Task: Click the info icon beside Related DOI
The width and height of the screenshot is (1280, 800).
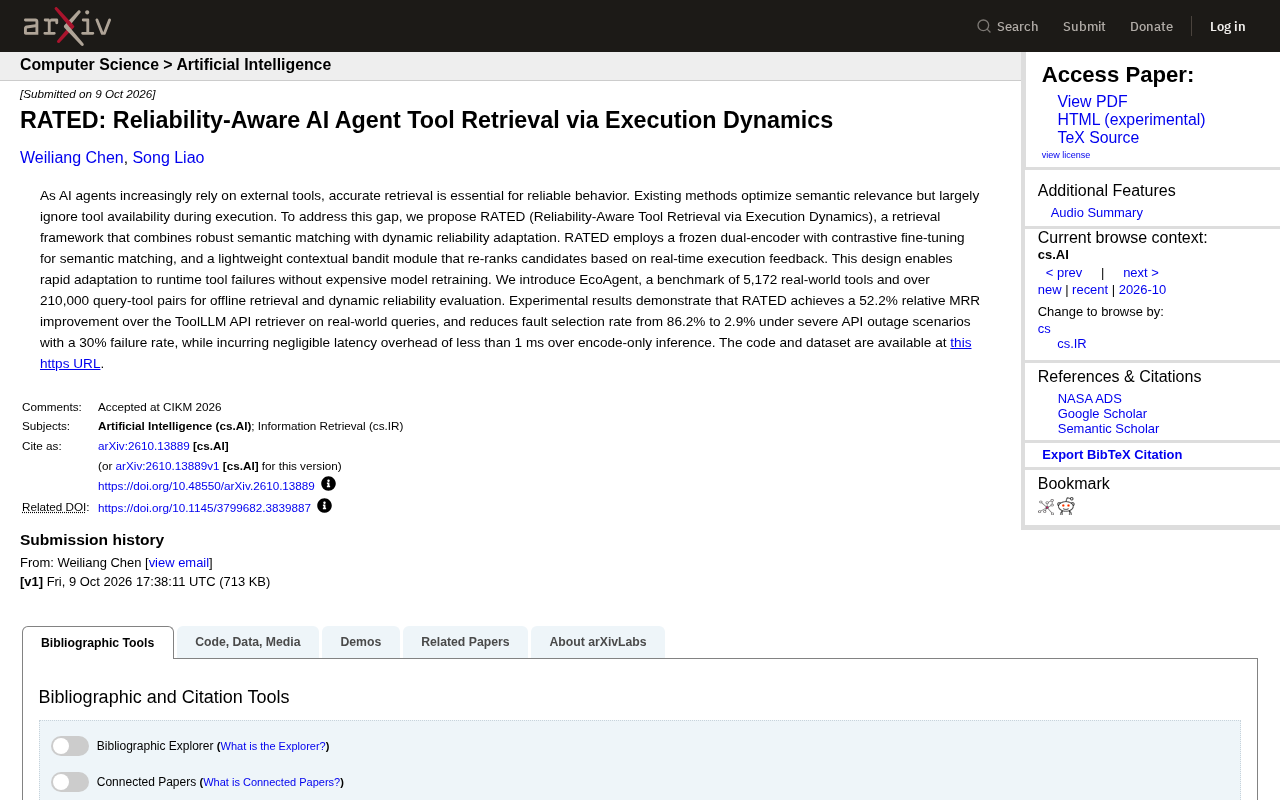Action: click(x=324, y=506)
